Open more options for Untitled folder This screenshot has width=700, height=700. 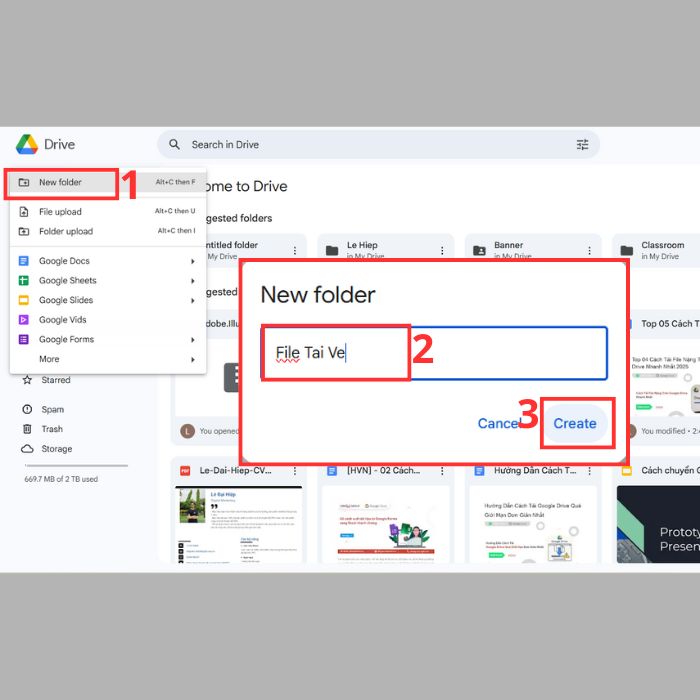(x=295, y=250)
